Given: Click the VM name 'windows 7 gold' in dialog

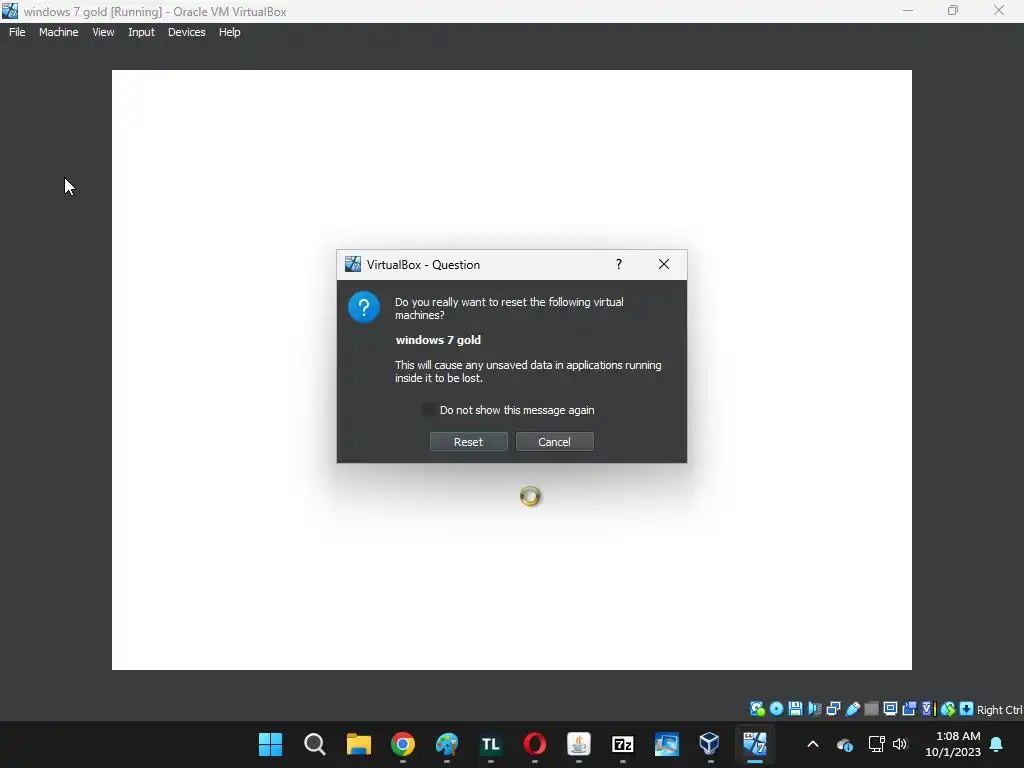Looking at the screenshot, I should (438, 340).
